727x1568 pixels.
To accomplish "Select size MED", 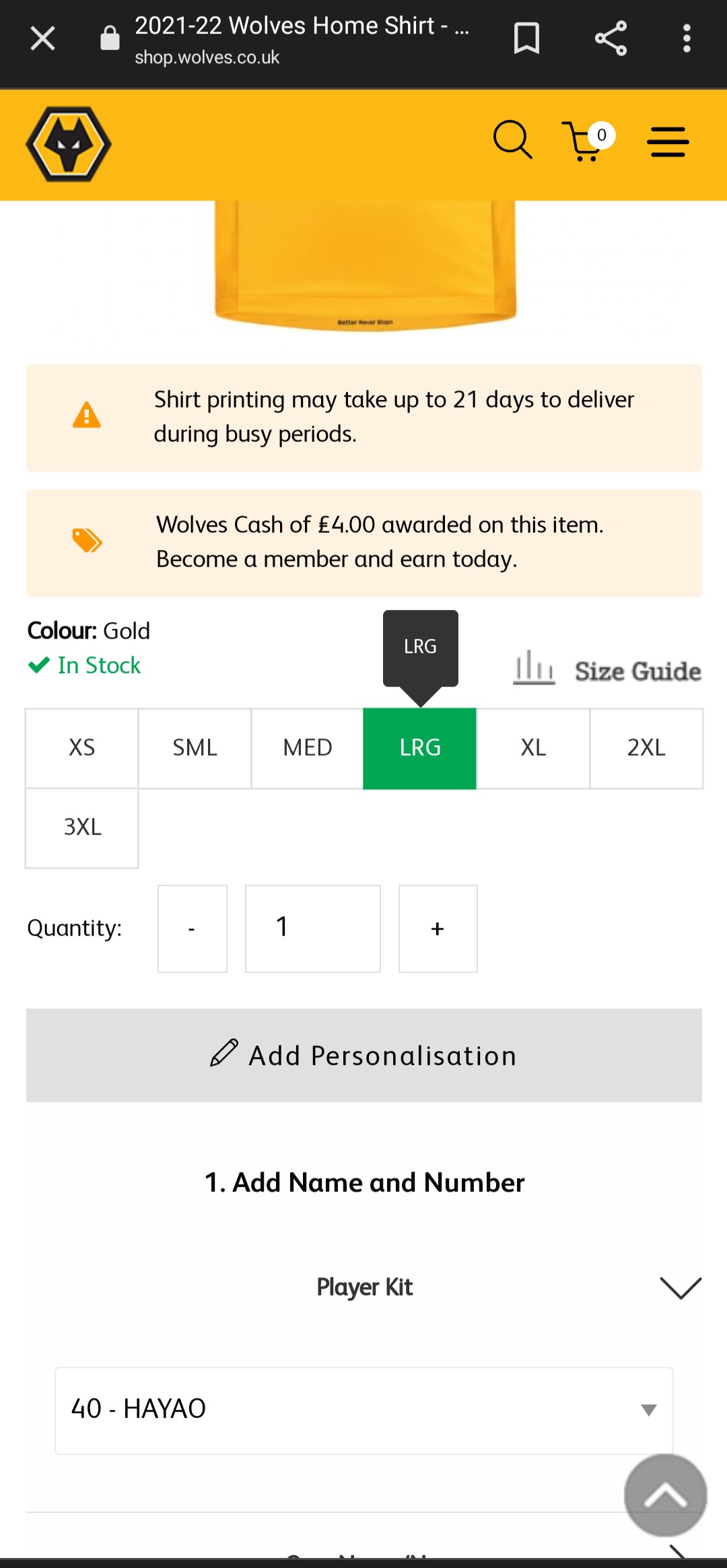I will coord(308,748).
